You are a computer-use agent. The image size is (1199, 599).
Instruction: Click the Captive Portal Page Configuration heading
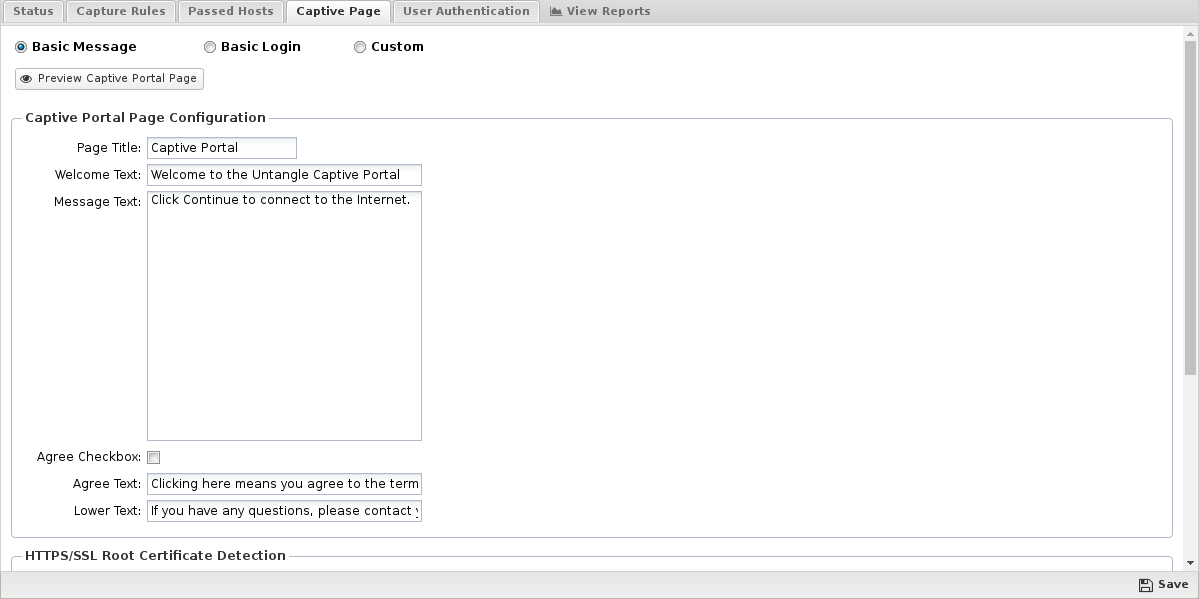click(x=145, y=118)
